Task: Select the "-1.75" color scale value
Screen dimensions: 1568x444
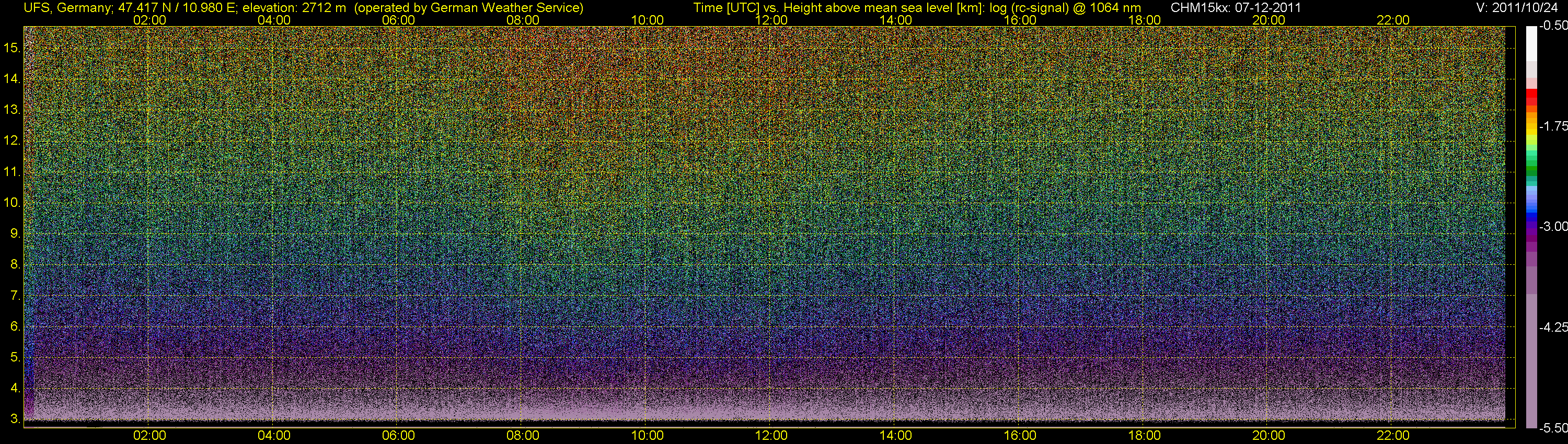Action: pos(1553,126)
